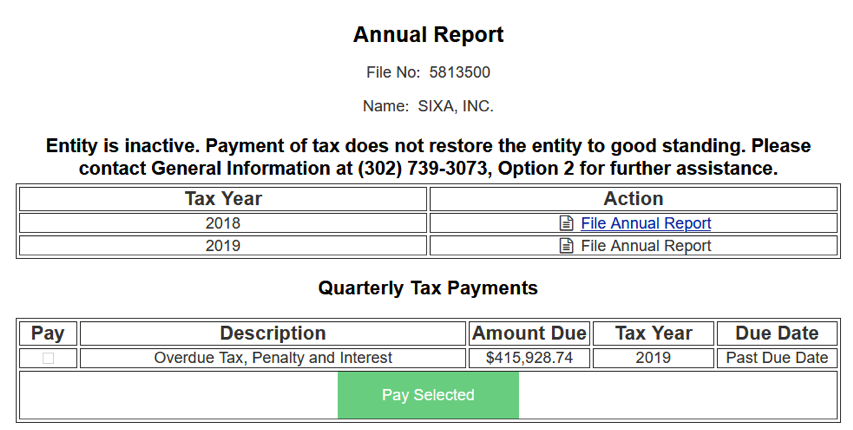
Task: Click the Annual Report page heading
Action: [x=428, y=35]
